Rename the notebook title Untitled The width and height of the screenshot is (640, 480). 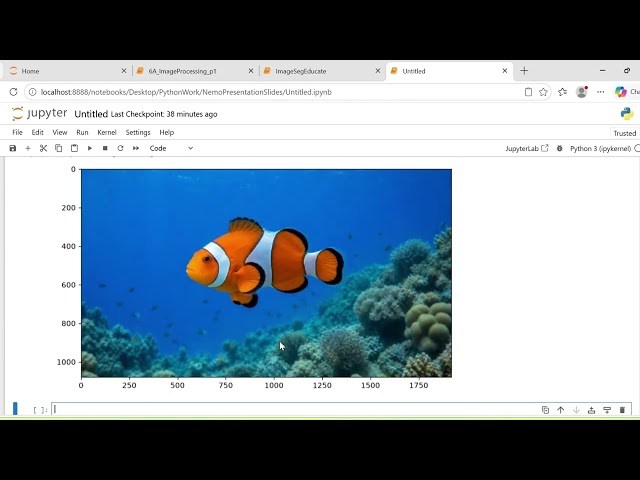click(91, 114)
